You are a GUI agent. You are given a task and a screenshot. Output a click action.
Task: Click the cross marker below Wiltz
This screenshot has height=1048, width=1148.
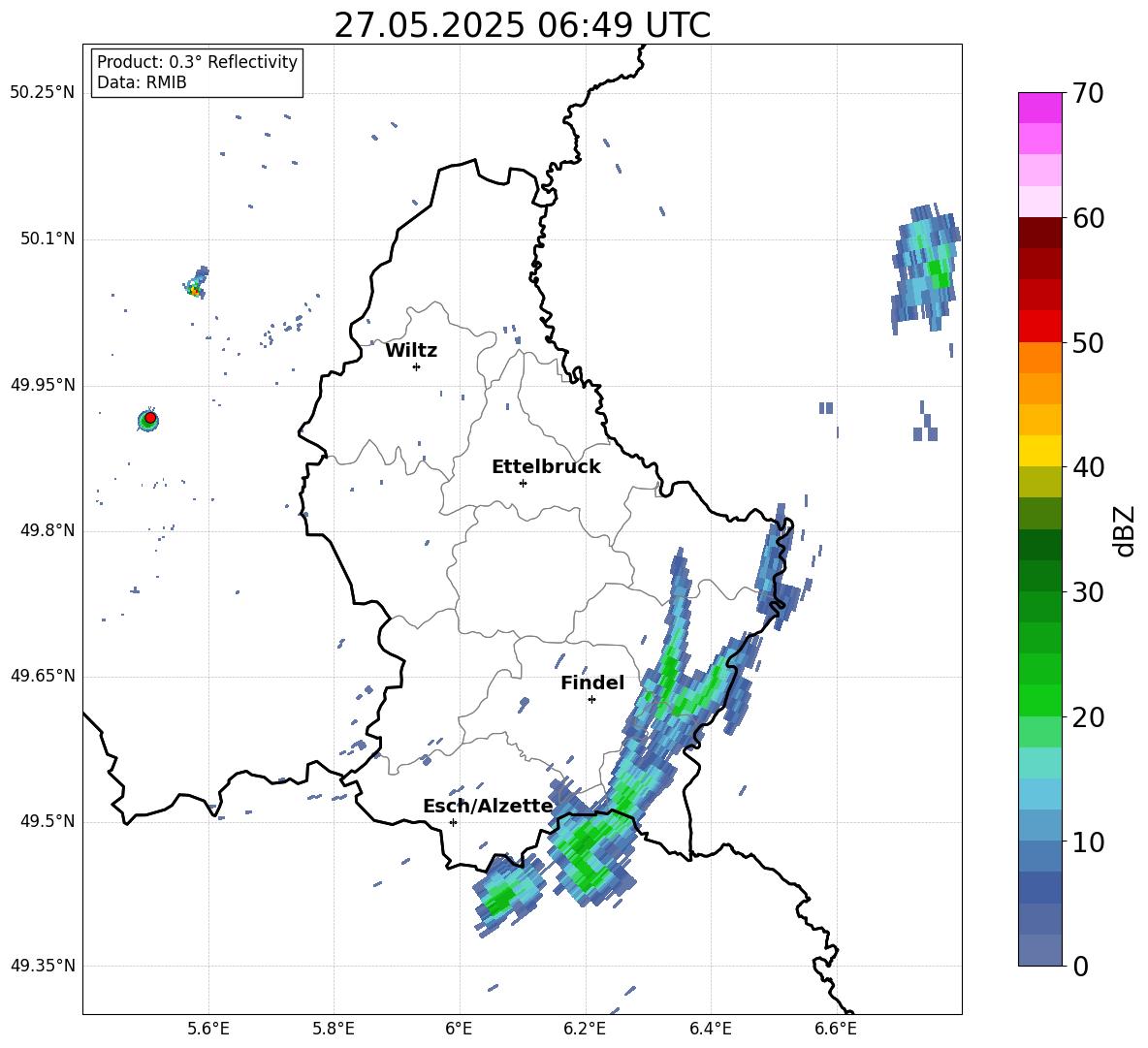(416, 366)
